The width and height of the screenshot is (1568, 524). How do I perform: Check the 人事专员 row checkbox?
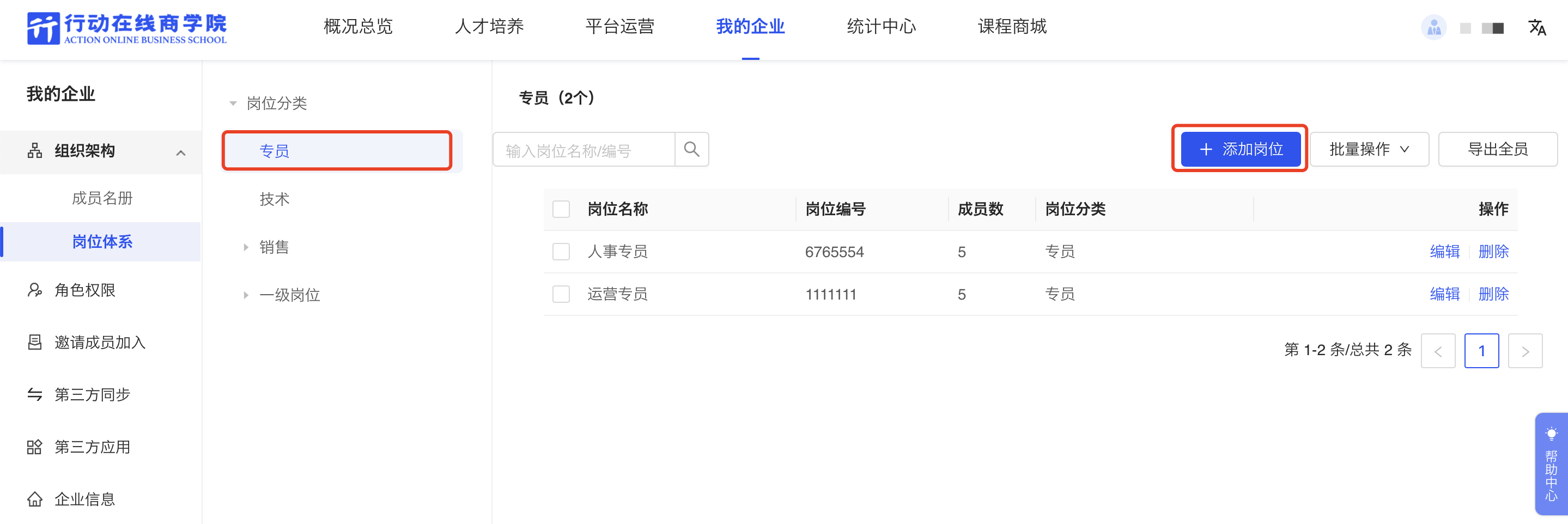coord(561,251)
